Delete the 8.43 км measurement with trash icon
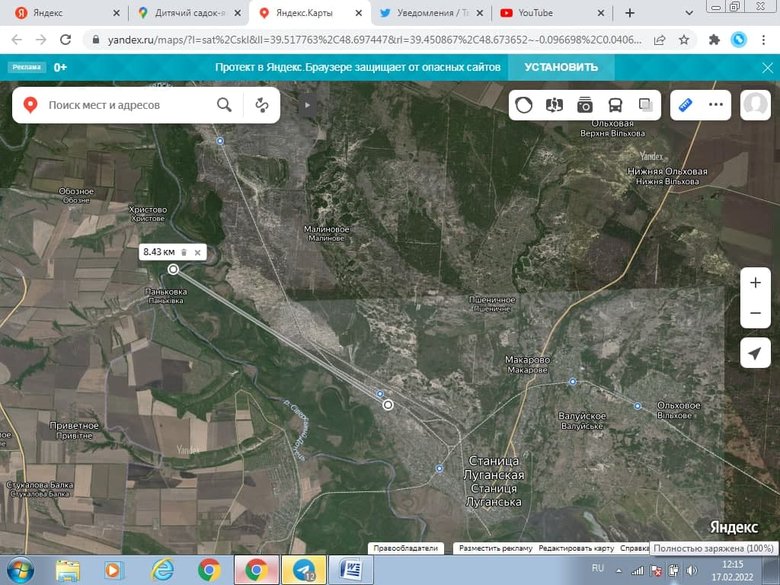This screenshot has height=585, width=780. [x=184, y=252]
